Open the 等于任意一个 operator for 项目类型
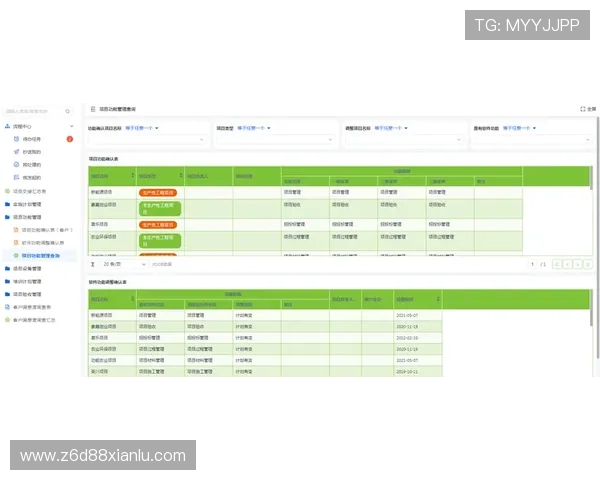This screenshot has width=600, height=480. tap(254, 128)
